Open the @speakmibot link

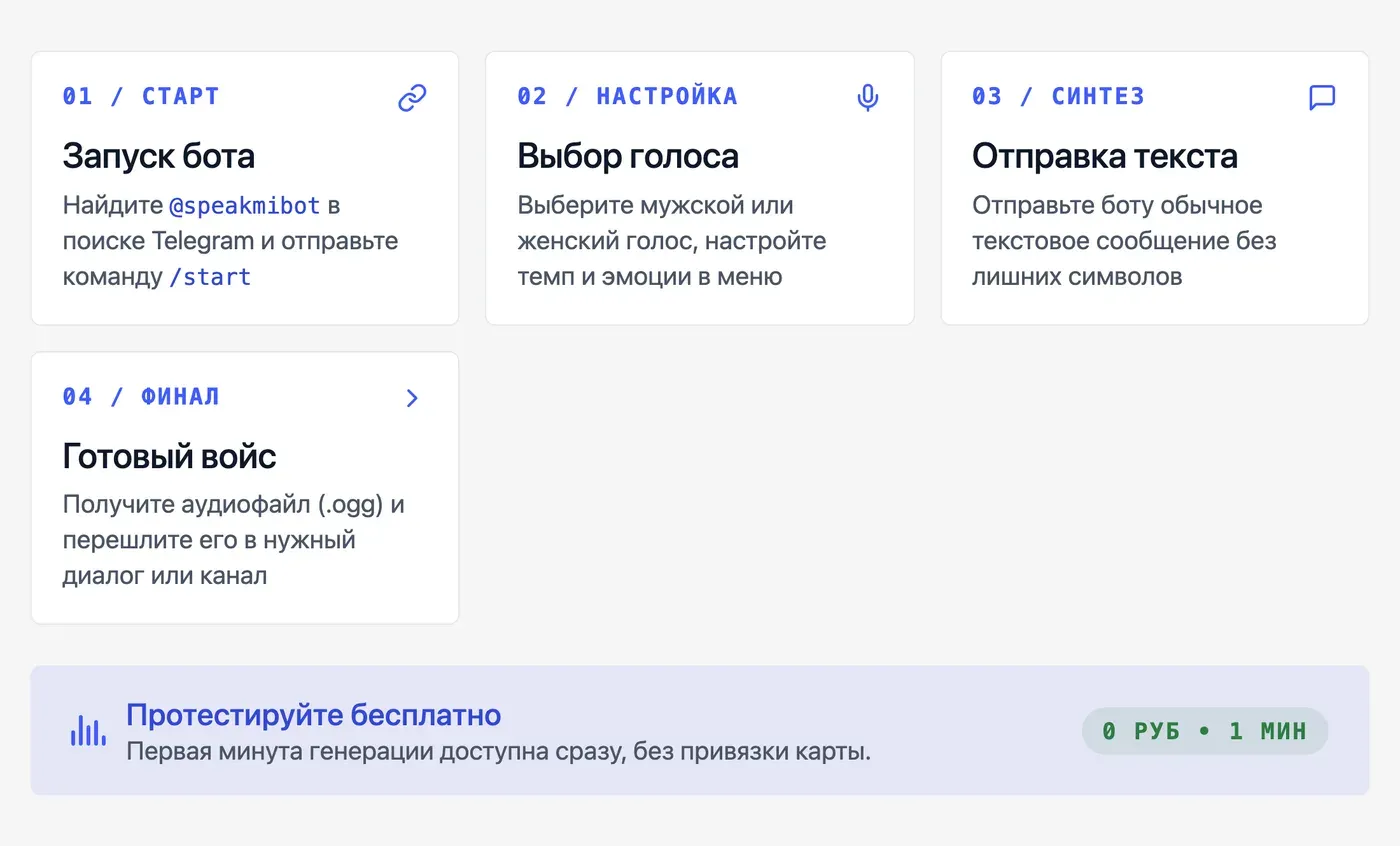(244, 206)
